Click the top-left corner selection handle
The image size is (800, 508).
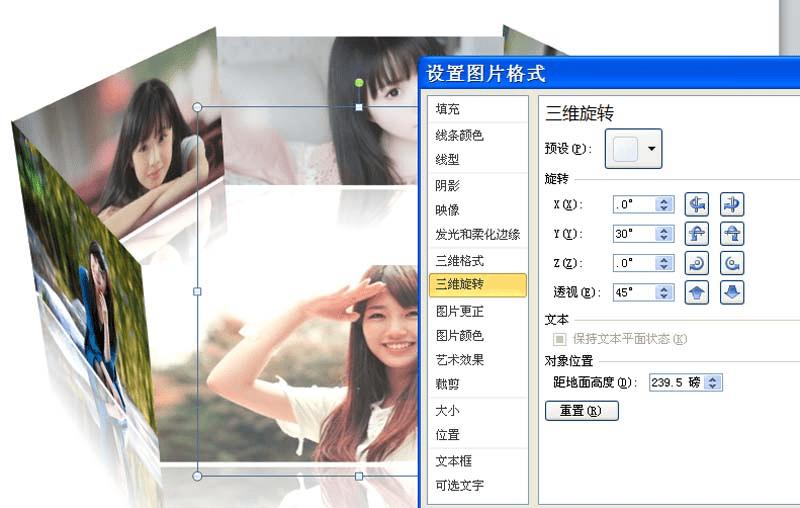(x=197, y=107)
